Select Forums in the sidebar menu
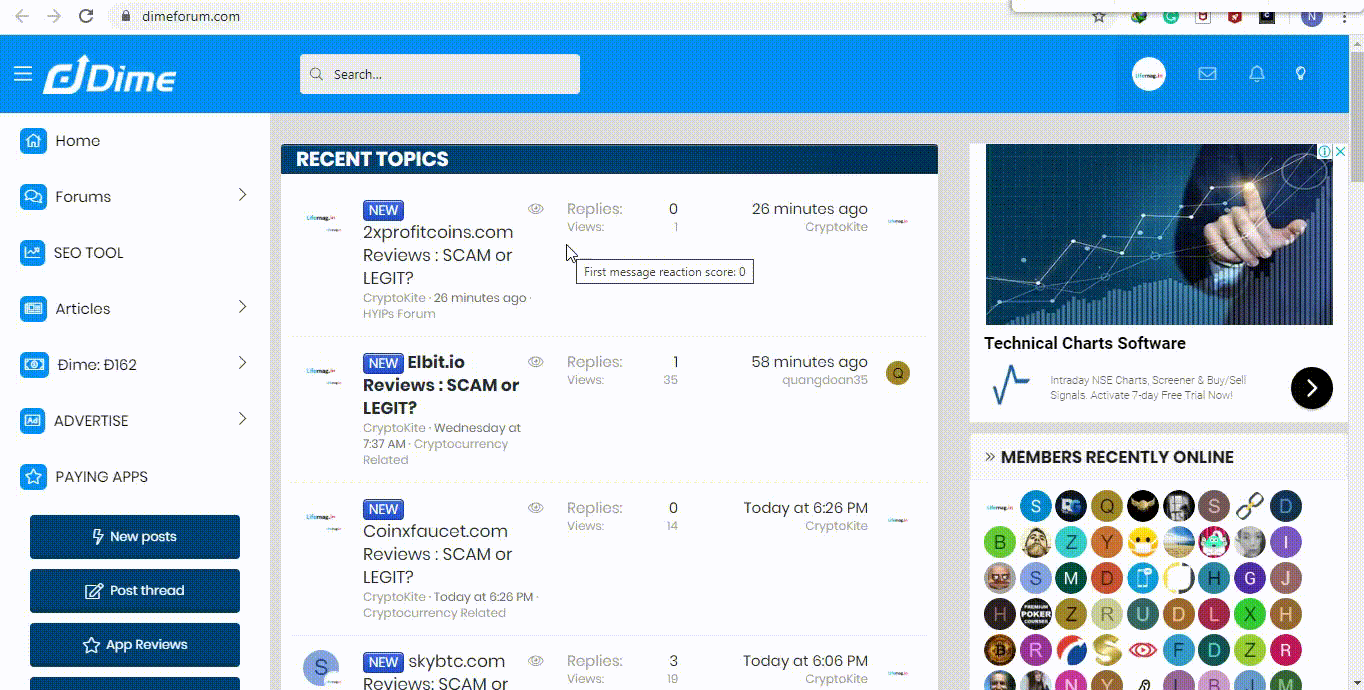1364x690 pixels. coord(83,197)
